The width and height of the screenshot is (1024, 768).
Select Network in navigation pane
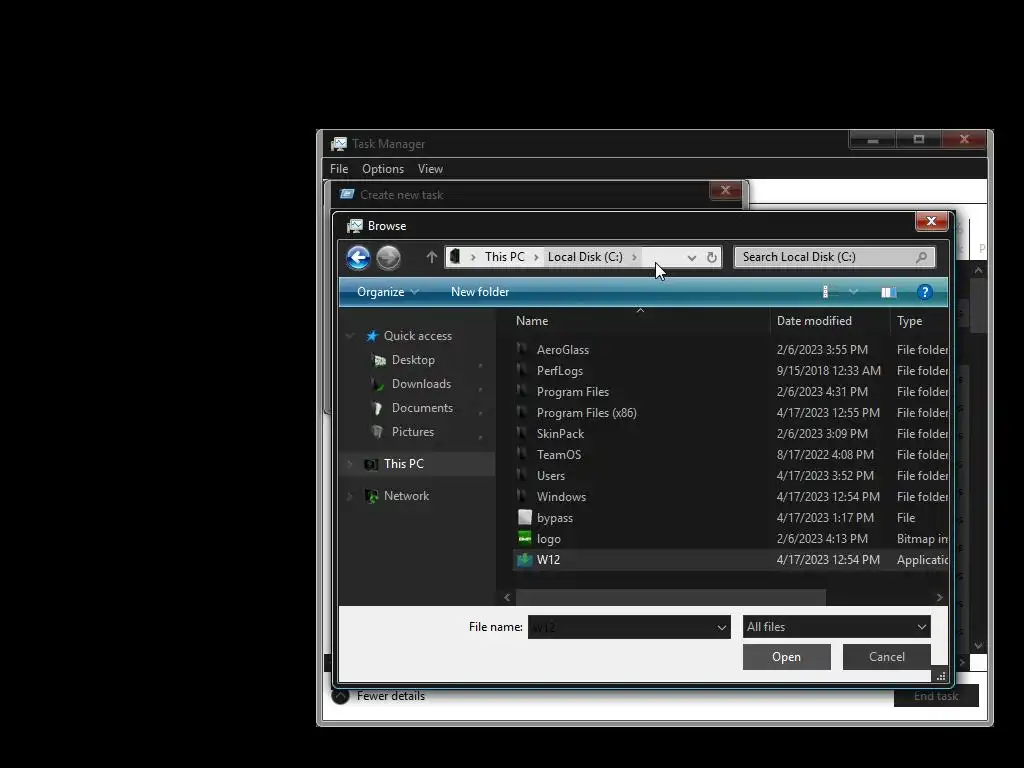(406, 496)
